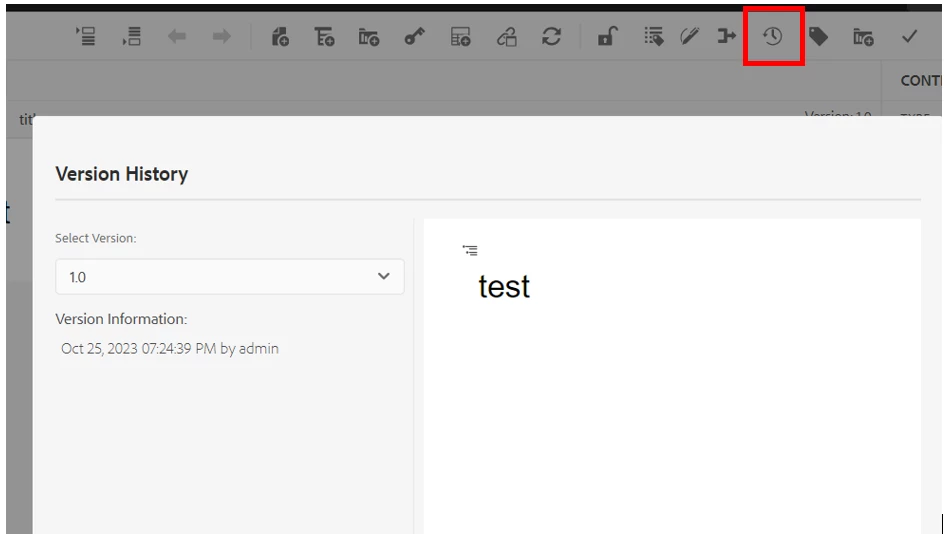Click the tree-with-plus insert icon
Screen dimensions: 945x534
[324, 37]
